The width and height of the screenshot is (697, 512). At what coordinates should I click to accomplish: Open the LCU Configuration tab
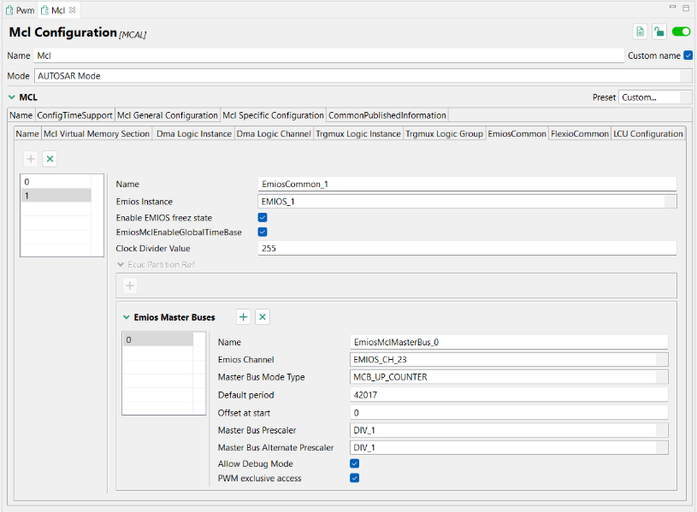648,133
